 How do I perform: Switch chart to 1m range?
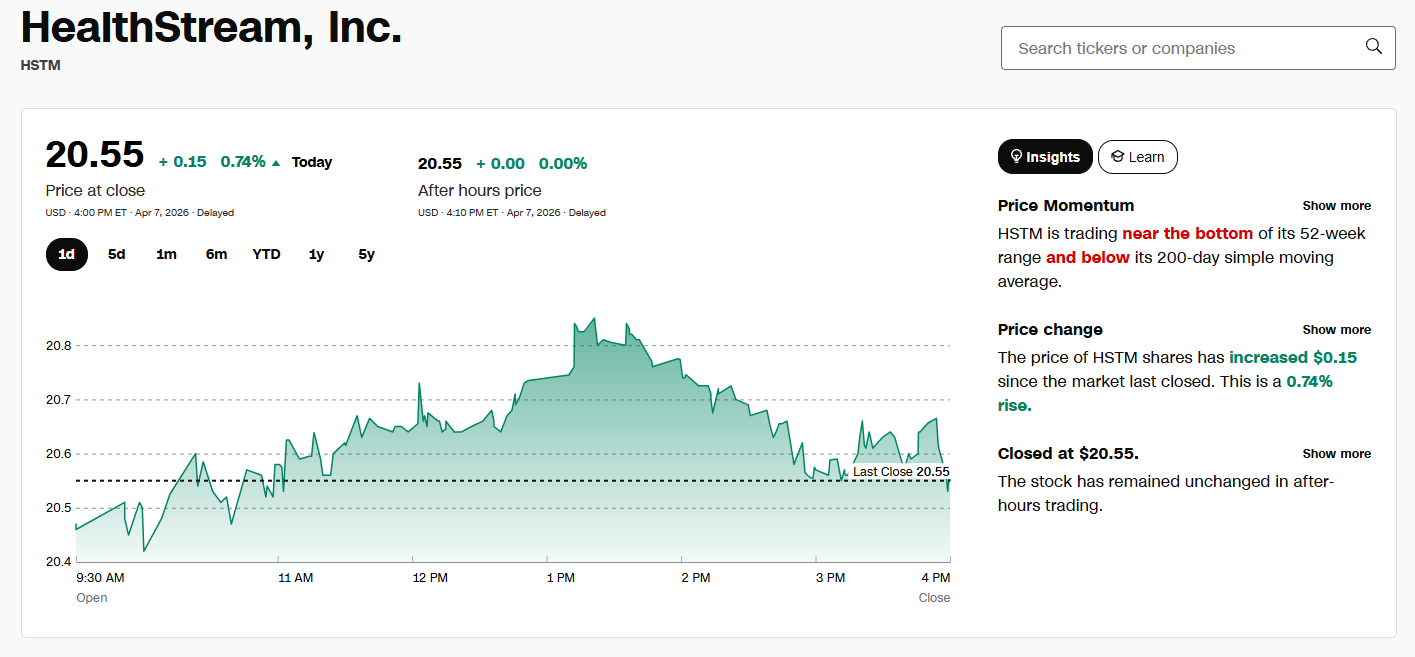tap(166, 254)
